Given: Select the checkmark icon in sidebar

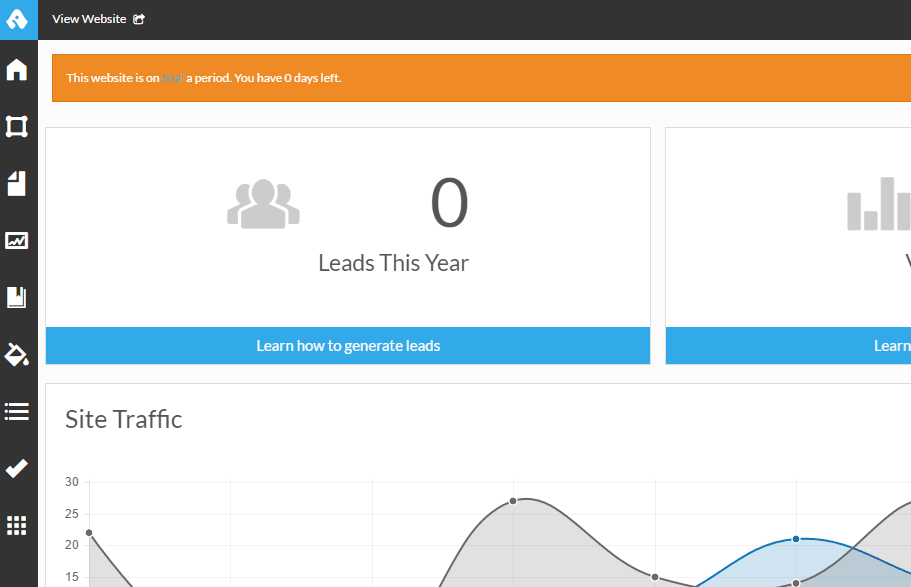Looking at the screenshot, I should tap(17, 468).
